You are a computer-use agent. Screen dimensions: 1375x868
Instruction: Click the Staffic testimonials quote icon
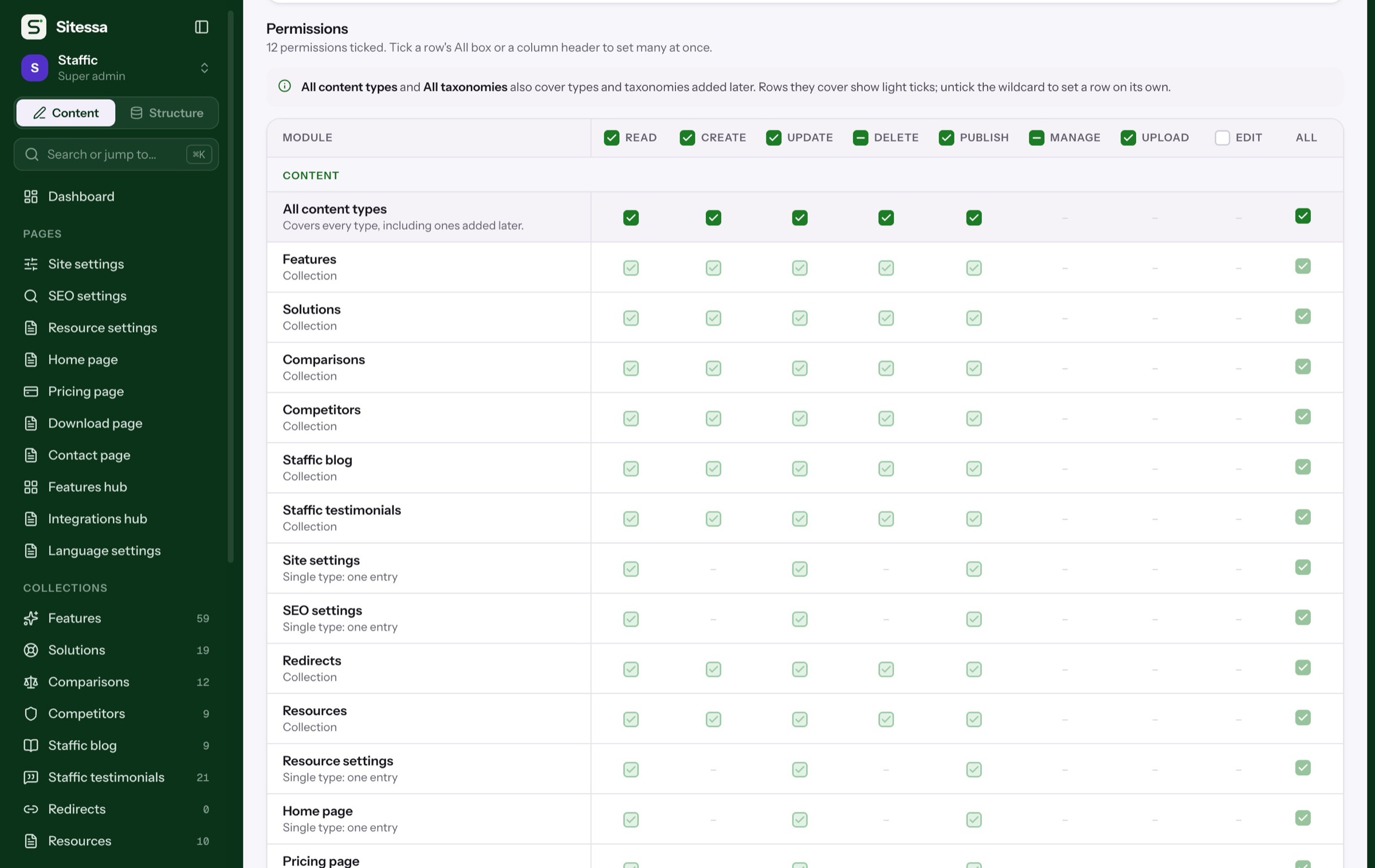click(x=31, y=777)
